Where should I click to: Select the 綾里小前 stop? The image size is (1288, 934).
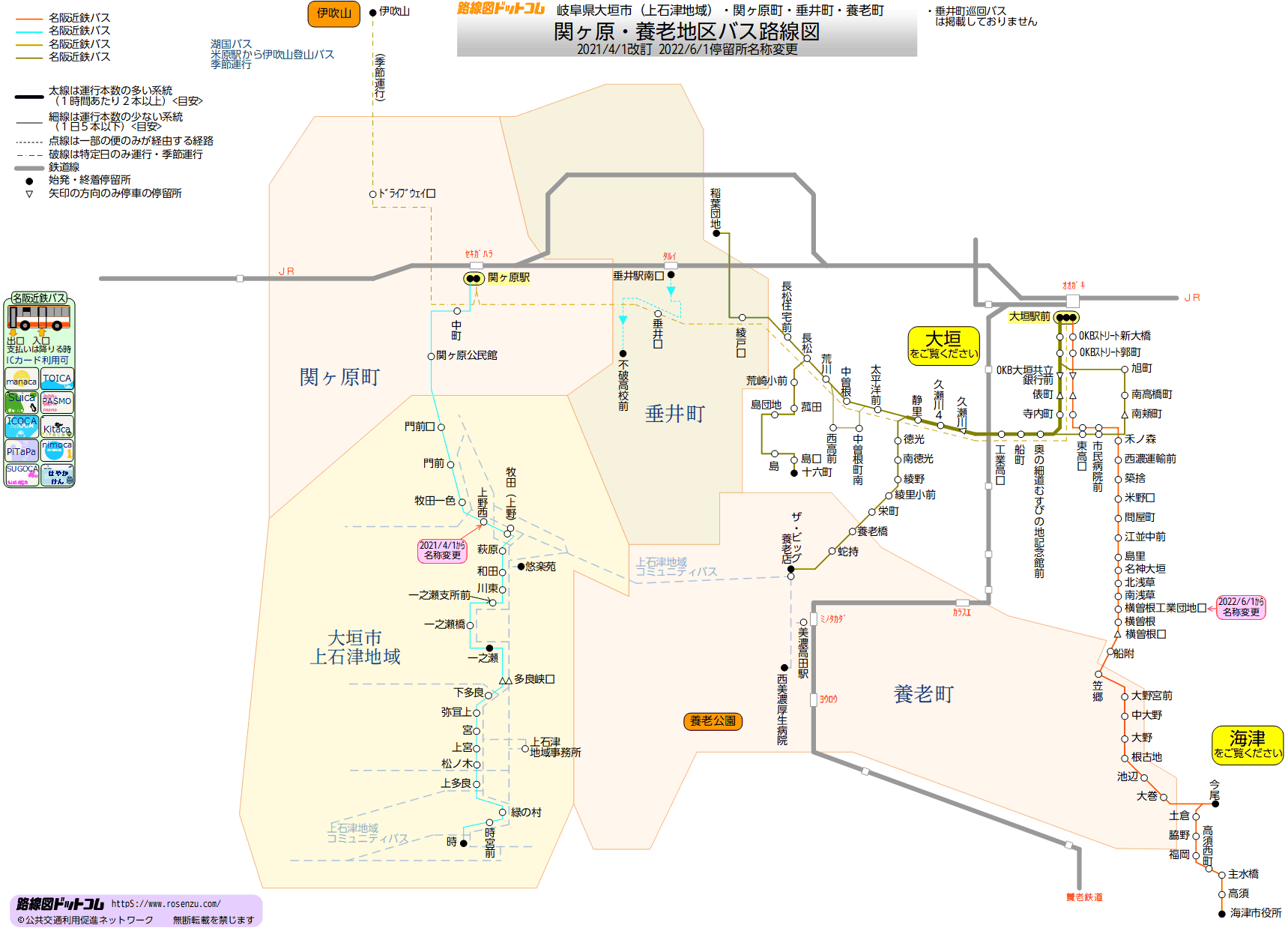889,495
